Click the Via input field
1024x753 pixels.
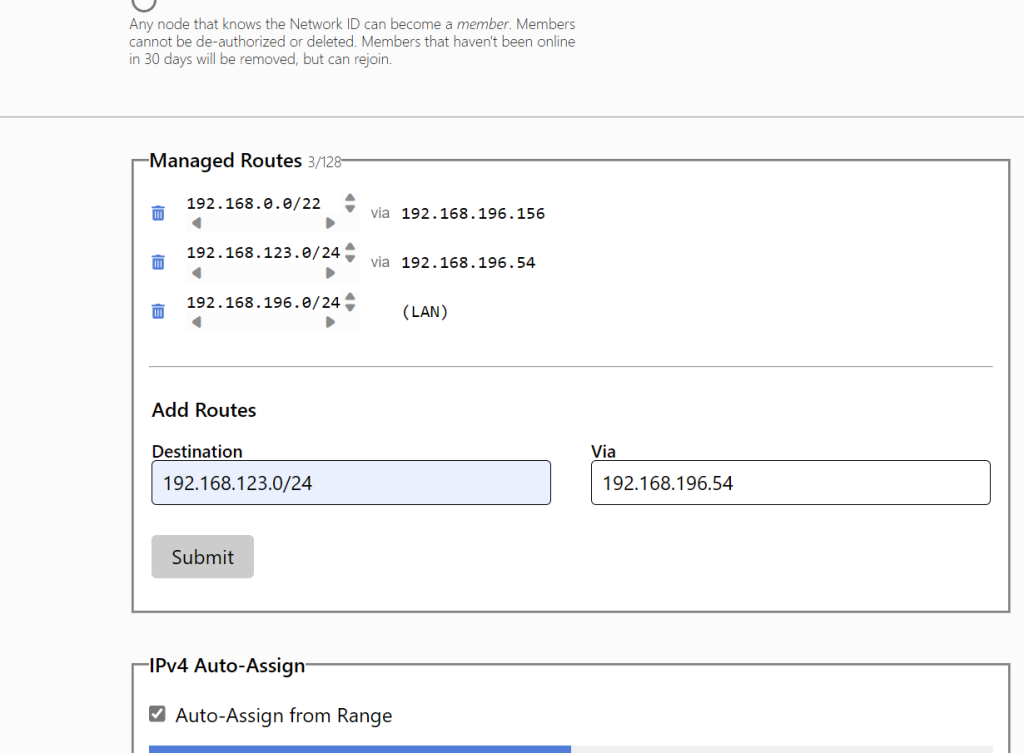790,483
